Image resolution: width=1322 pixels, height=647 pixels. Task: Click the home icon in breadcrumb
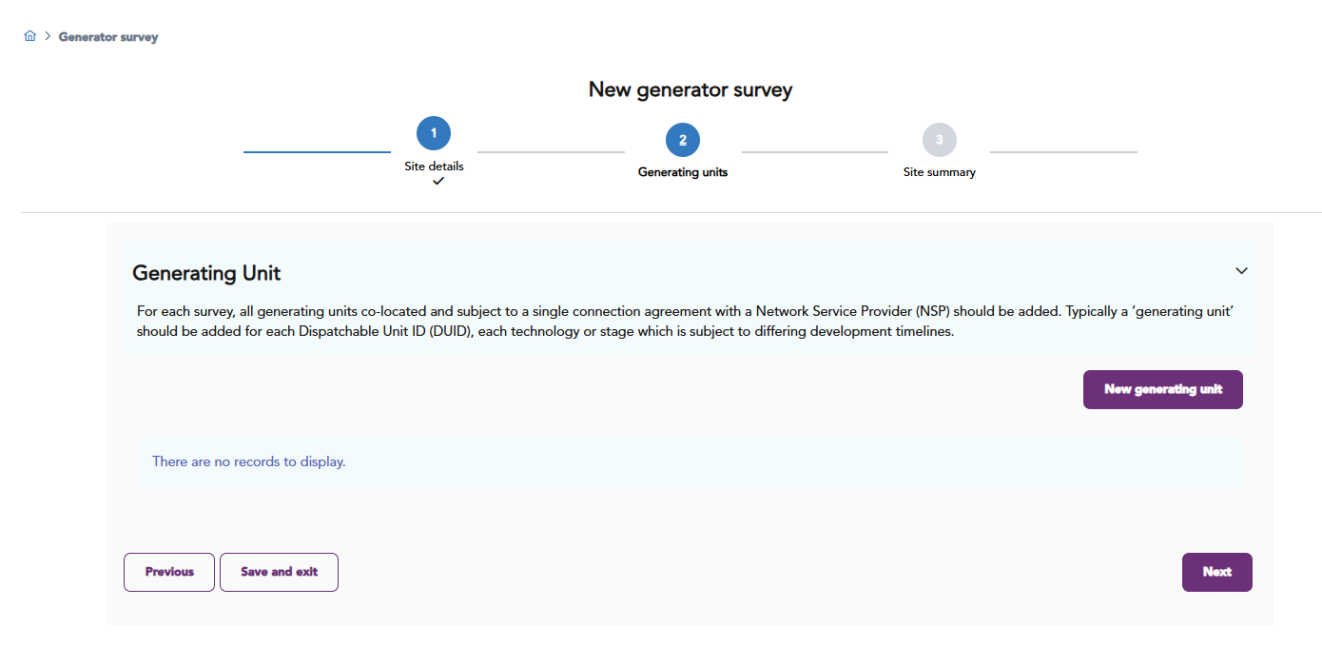[x=30, y=36]
